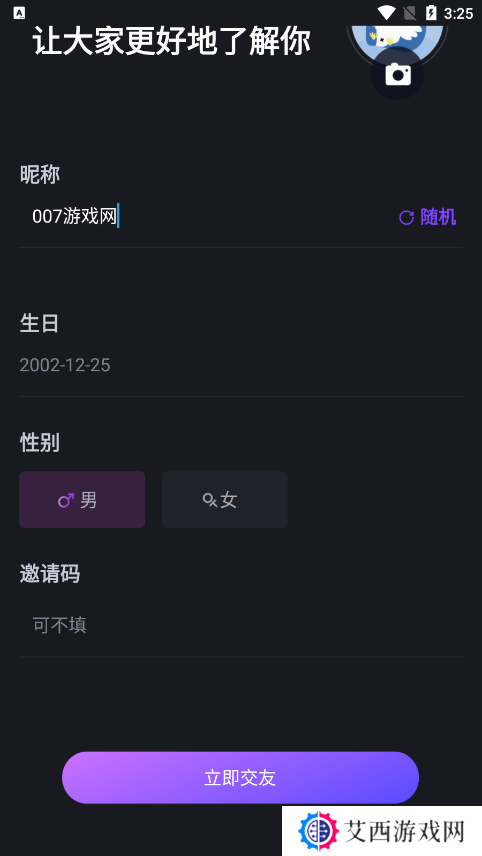This screenshot has width=482, height=856.
Task: Tap the keyboard input indicator icon
Action: pos(19,13)
